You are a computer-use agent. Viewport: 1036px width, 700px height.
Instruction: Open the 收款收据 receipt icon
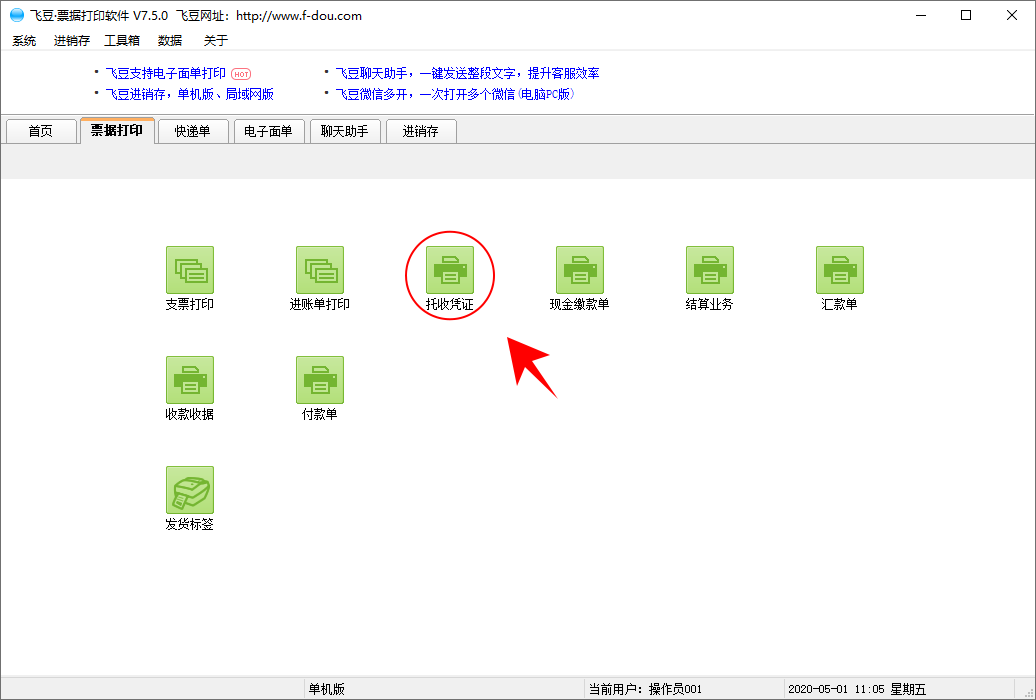[189, 380]
